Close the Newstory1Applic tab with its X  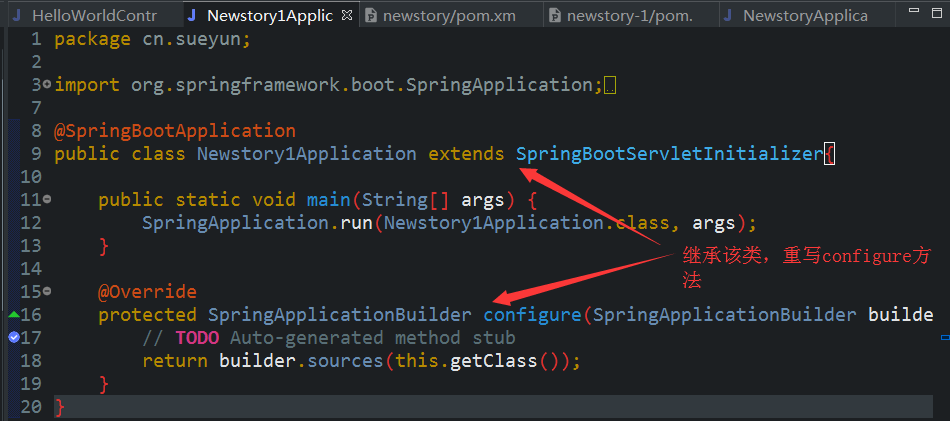point(347,15)
